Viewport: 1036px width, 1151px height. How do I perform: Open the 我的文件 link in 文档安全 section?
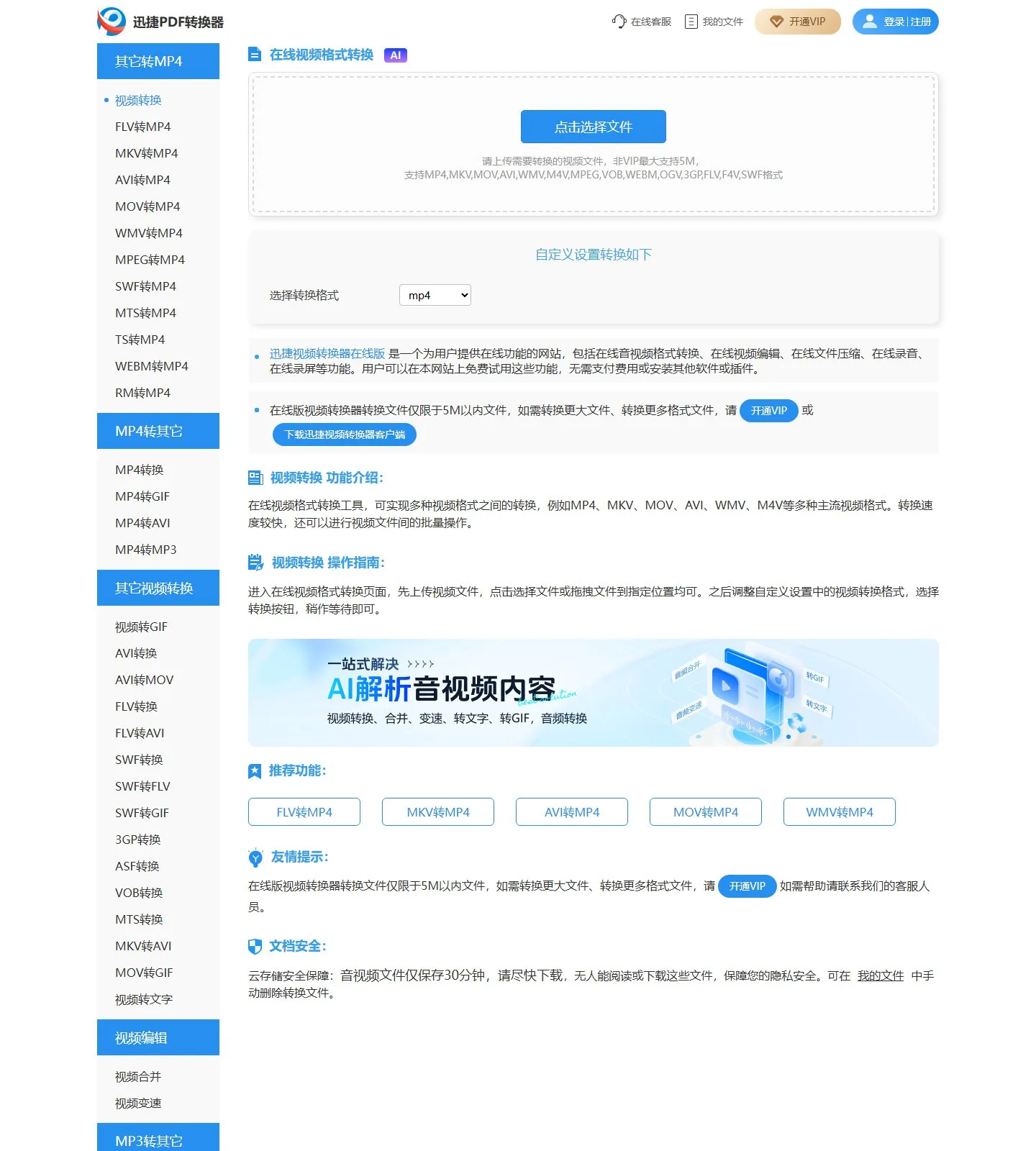coord(881,975)
